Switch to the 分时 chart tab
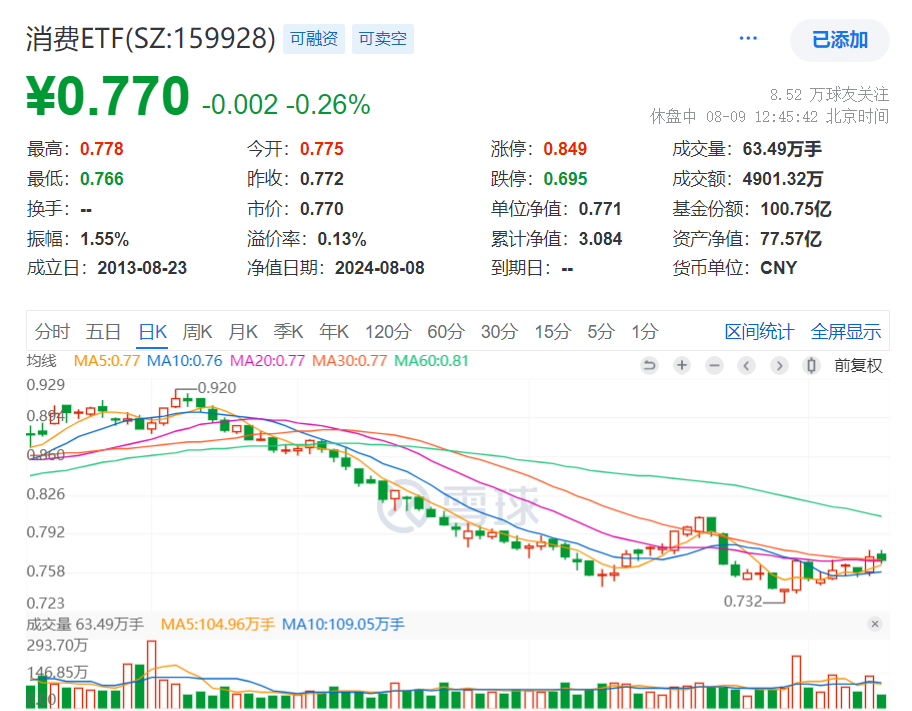 (x=52, y=332)
